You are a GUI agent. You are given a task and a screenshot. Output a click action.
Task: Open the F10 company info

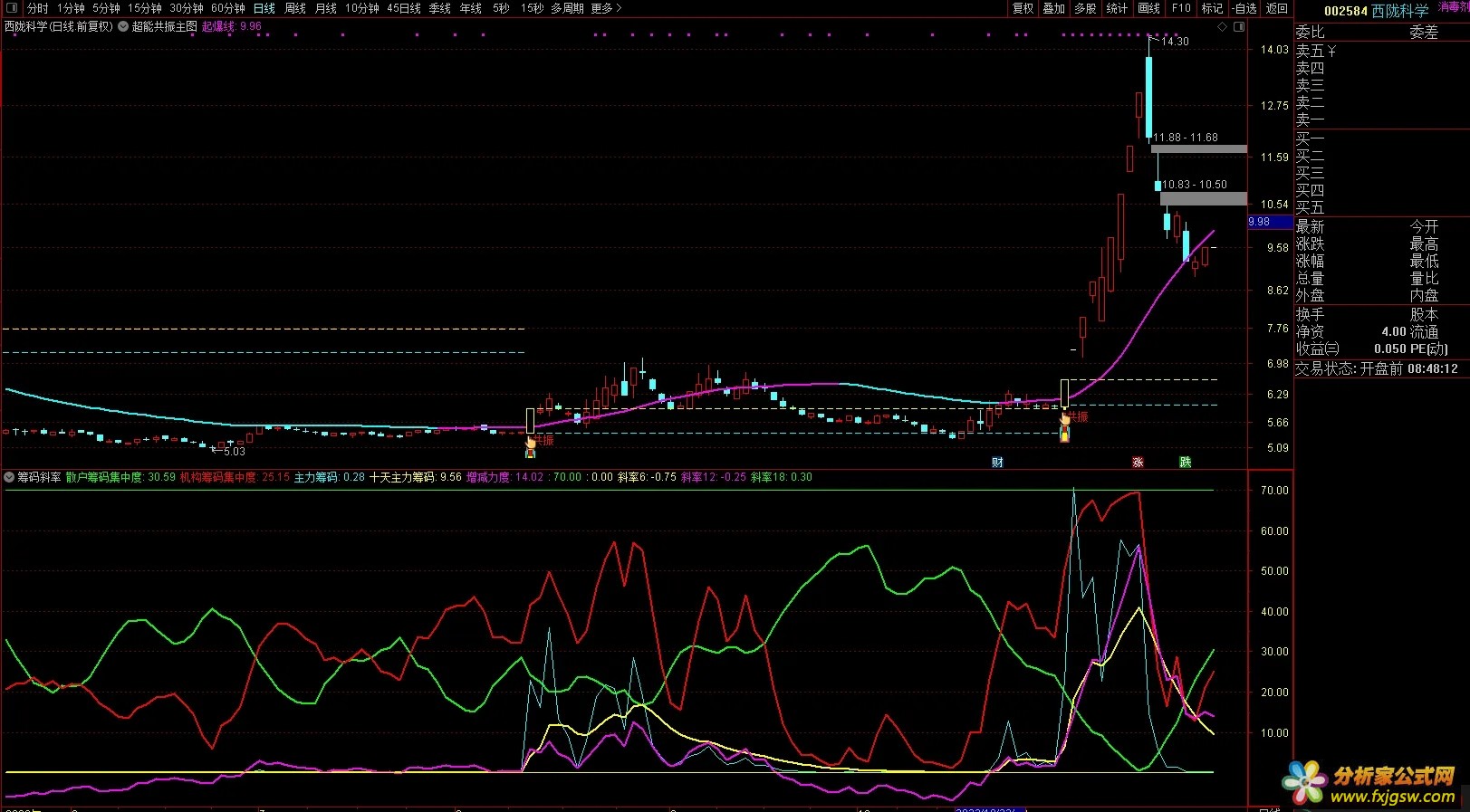1181,8
